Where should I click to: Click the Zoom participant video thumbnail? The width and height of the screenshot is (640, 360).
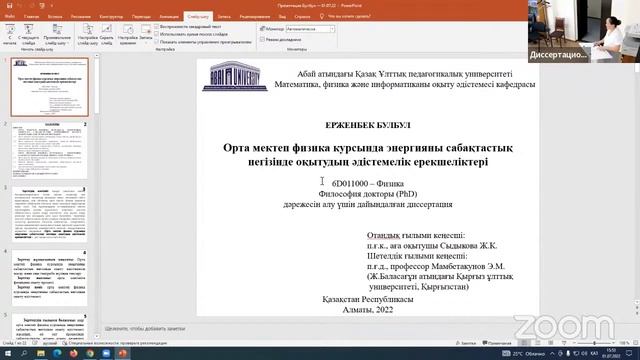tap(584, 31)
